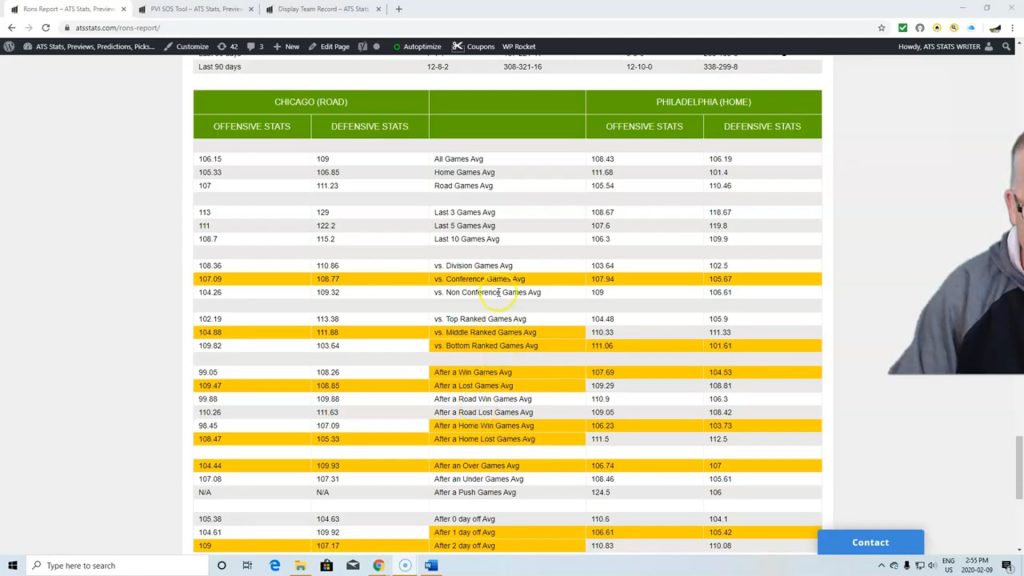Launch Microsoft Edge from the taskbar
Screen dimensions: 1024x576
pyautogui.click(x=275, y=566)
